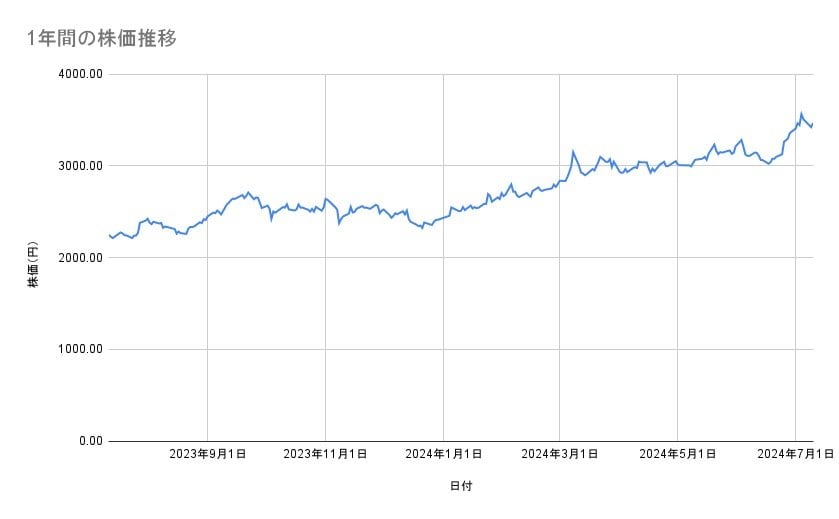Click the rightmost end point of the line
The width and height of the screenshot is (839, 519).
813,123
